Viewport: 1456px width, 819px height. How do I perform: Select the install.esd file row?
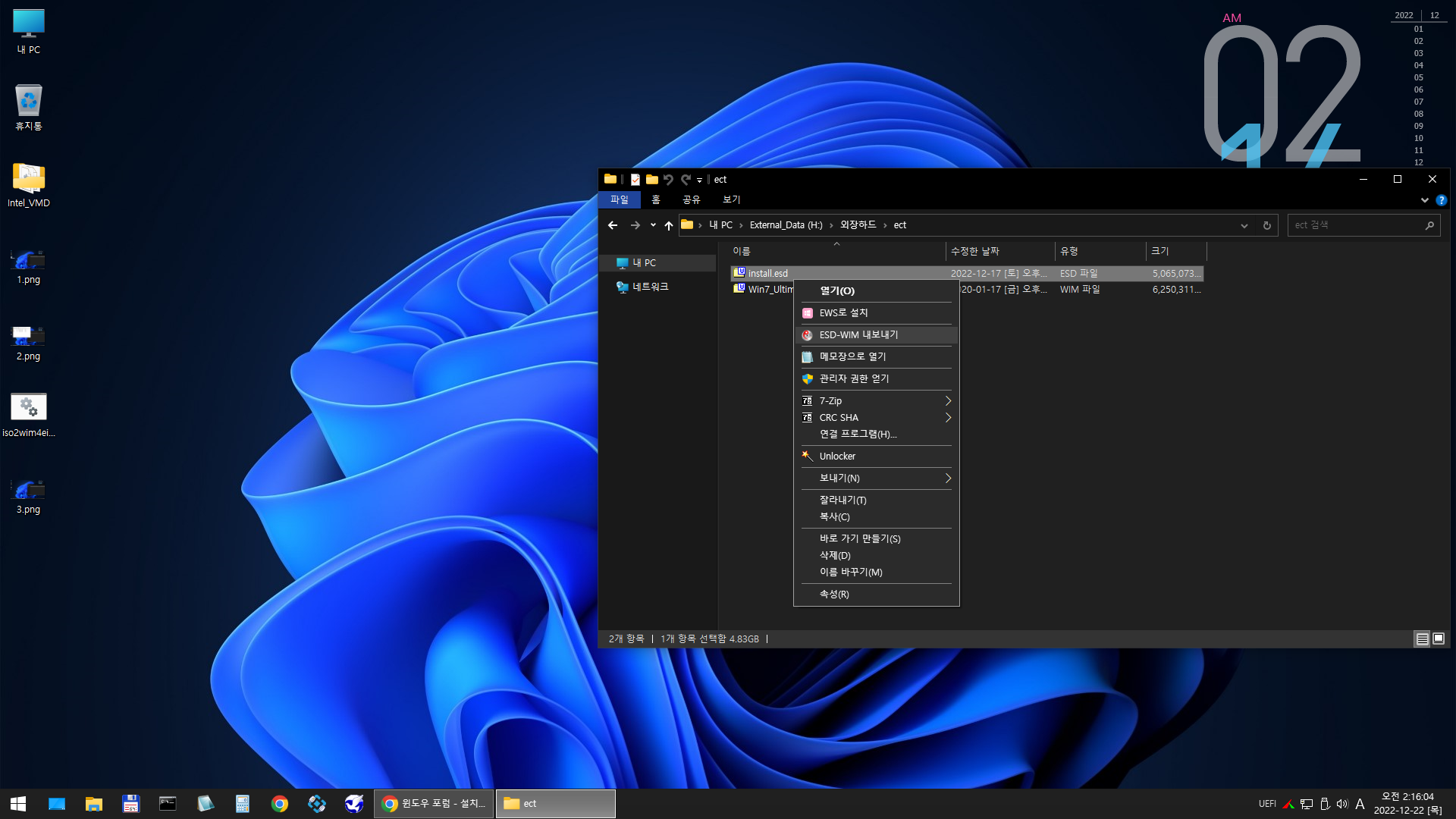pos(967,273)
